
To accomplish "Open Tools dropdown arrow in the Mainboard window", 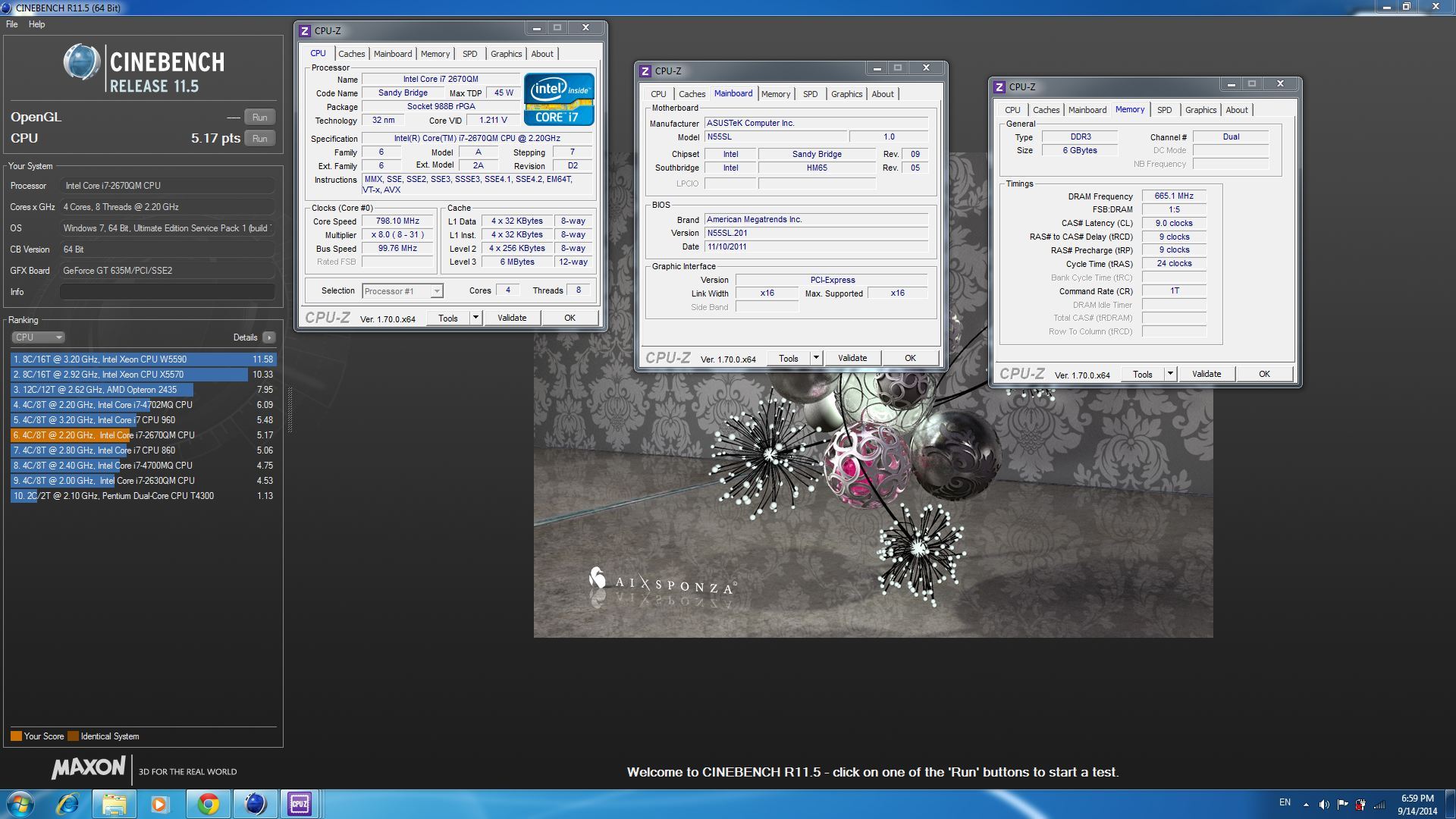I will 816,358.
